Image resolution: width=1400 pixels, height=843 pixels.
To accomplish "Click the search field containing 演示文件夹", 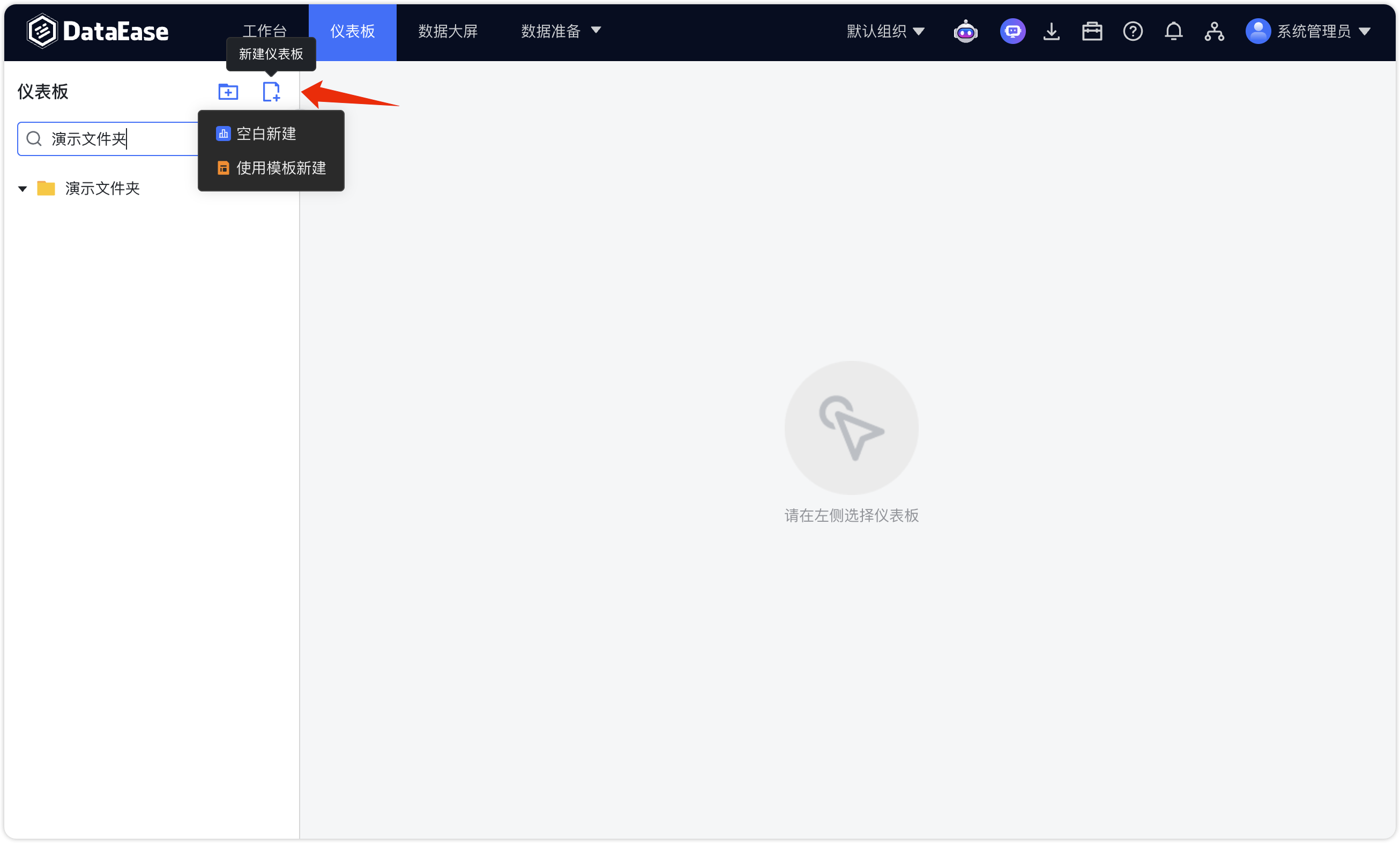I will click(108, 138).
